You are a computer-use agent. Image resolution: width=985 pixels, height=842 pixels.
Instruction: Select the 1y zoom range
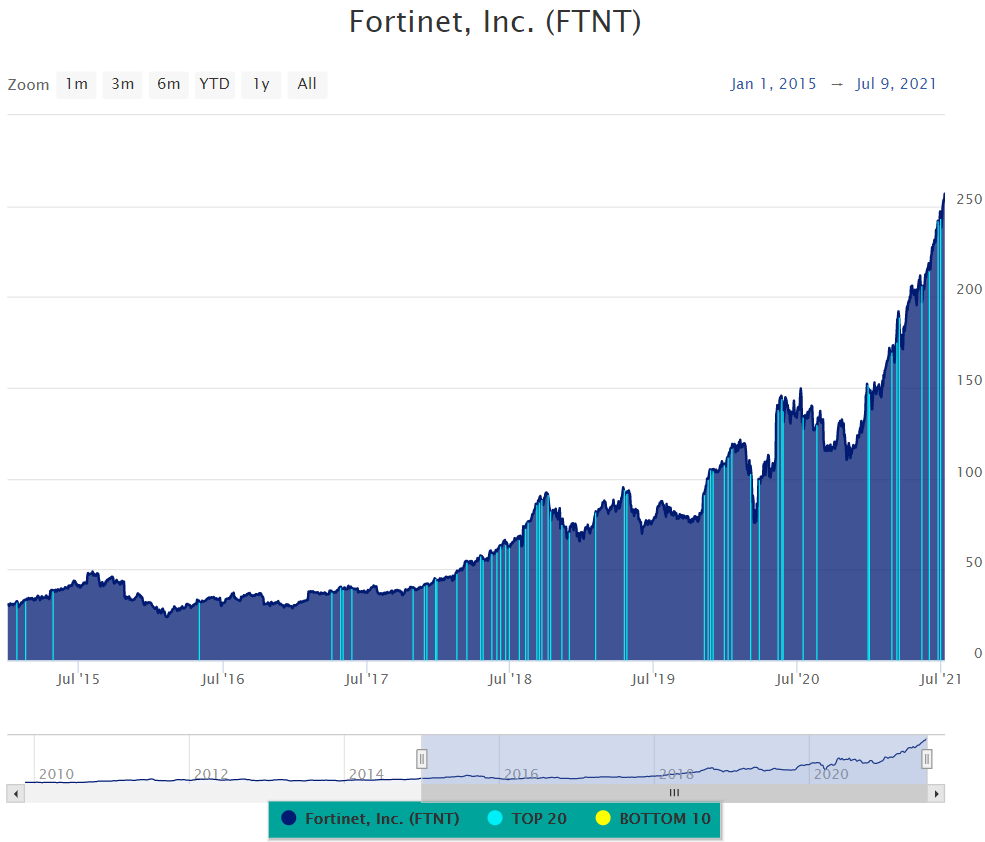tap(261, 84)
